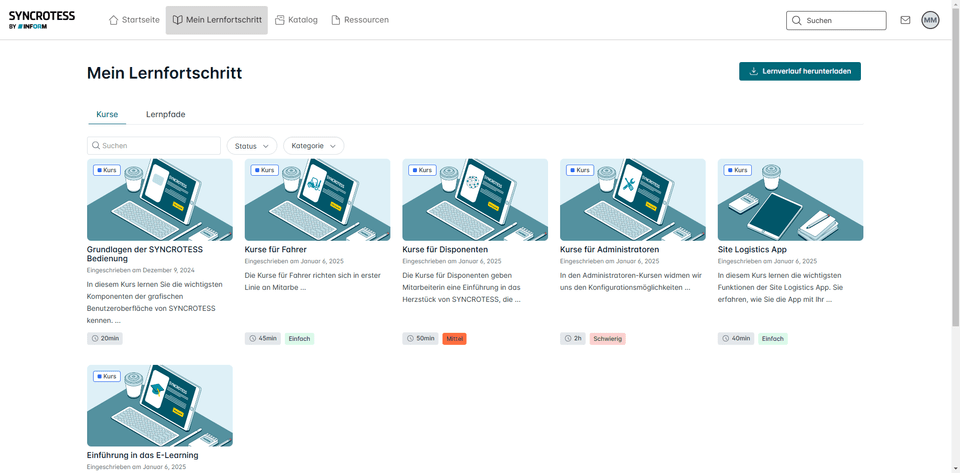Open the Kurse für Administratoren title
The image size is (960, 473).
[609, 250]
